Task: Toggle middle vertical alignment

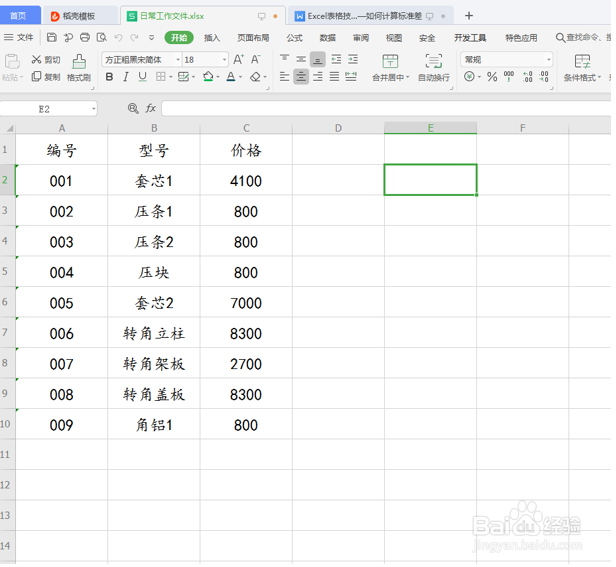Action: coord(301,59)
